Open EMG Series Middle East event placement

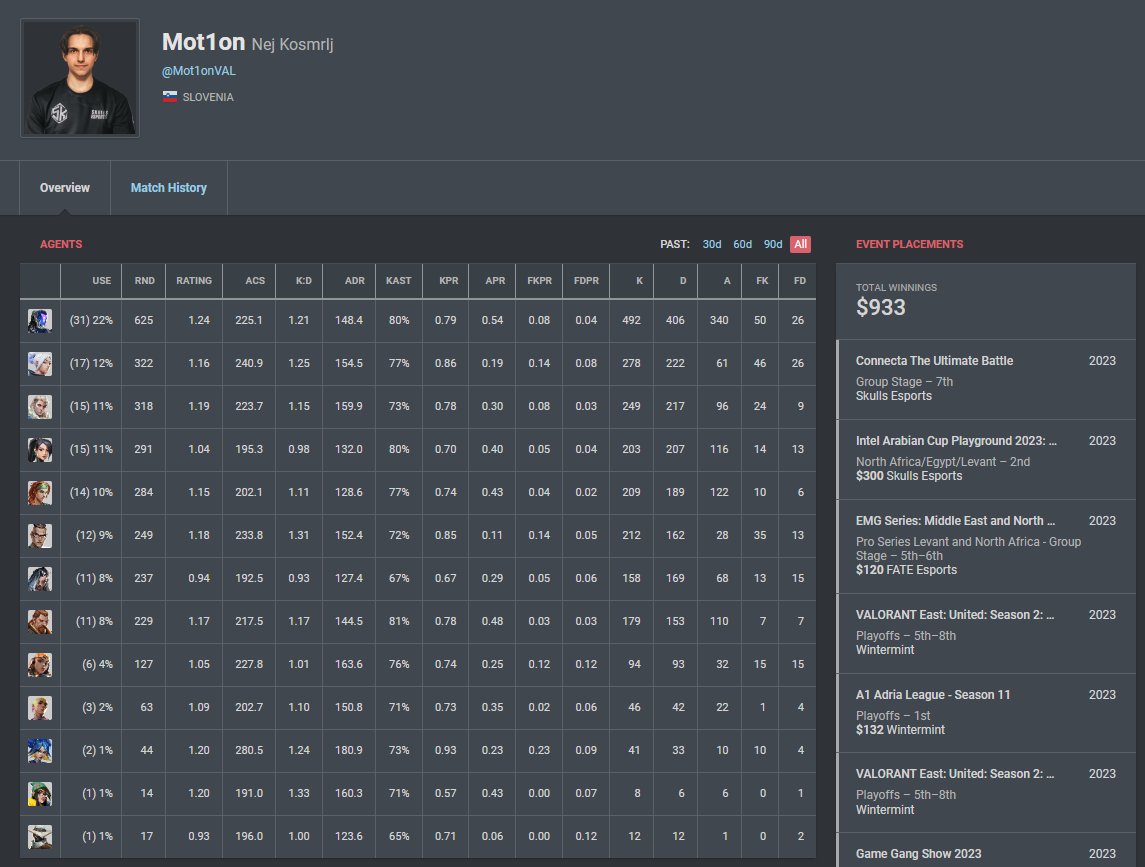pos(986,546)
